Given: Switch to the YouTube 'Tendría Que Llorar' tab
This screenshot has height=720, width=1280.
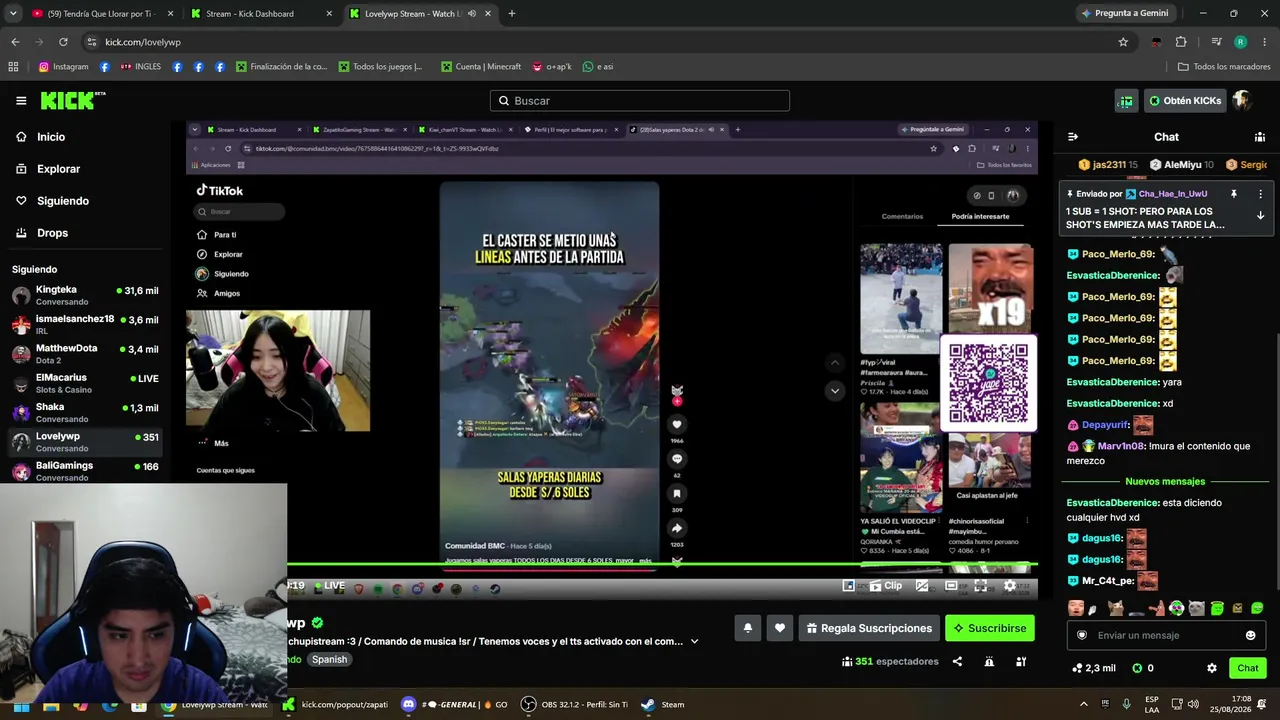Looking at the screenshot, I should [103, 14].
